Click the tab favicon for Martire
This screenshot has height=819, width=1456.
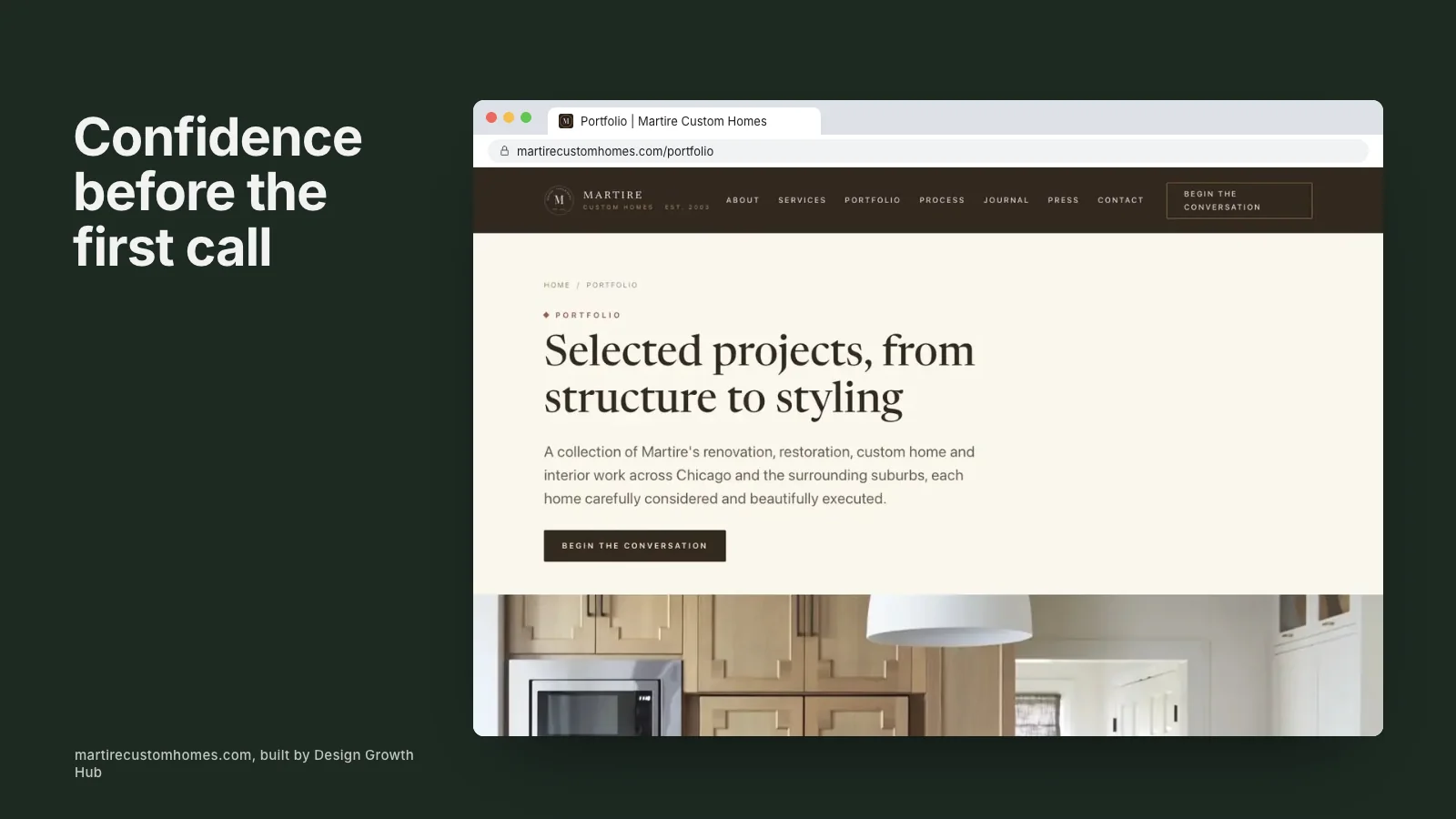coord(566,121)
